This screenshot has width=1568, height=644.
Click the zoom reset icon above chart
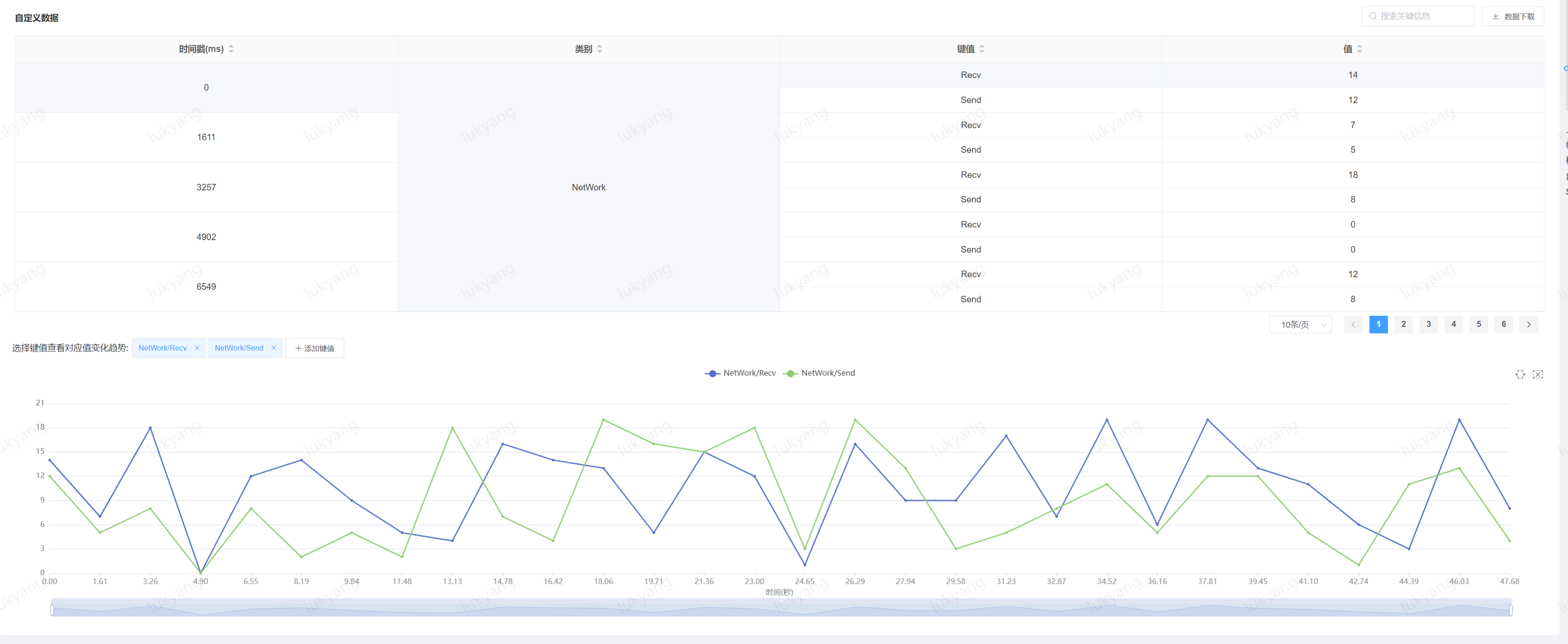(x=1537, y=374)
